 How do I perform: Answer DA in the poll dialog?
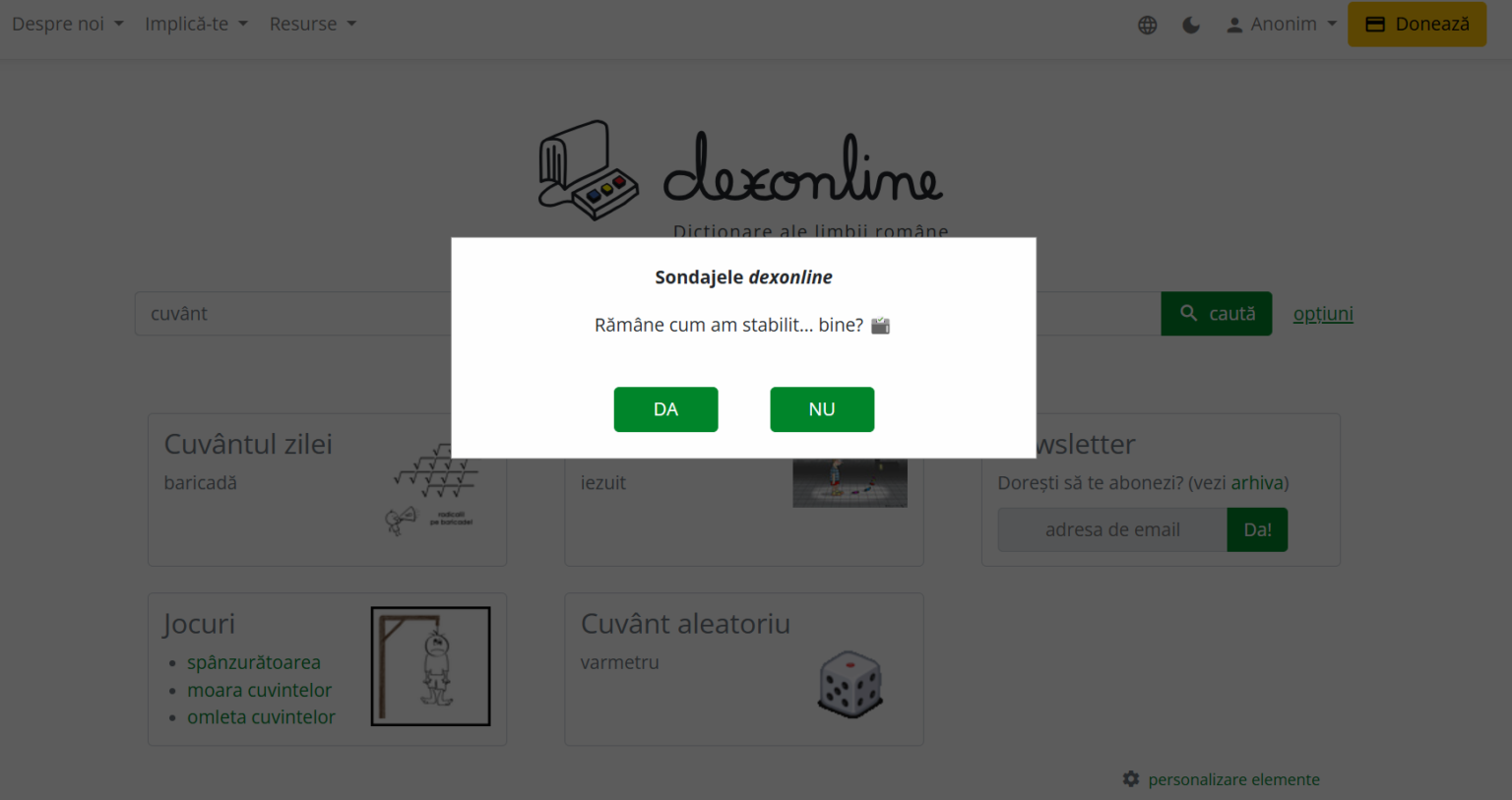click(x=665, y=409)
